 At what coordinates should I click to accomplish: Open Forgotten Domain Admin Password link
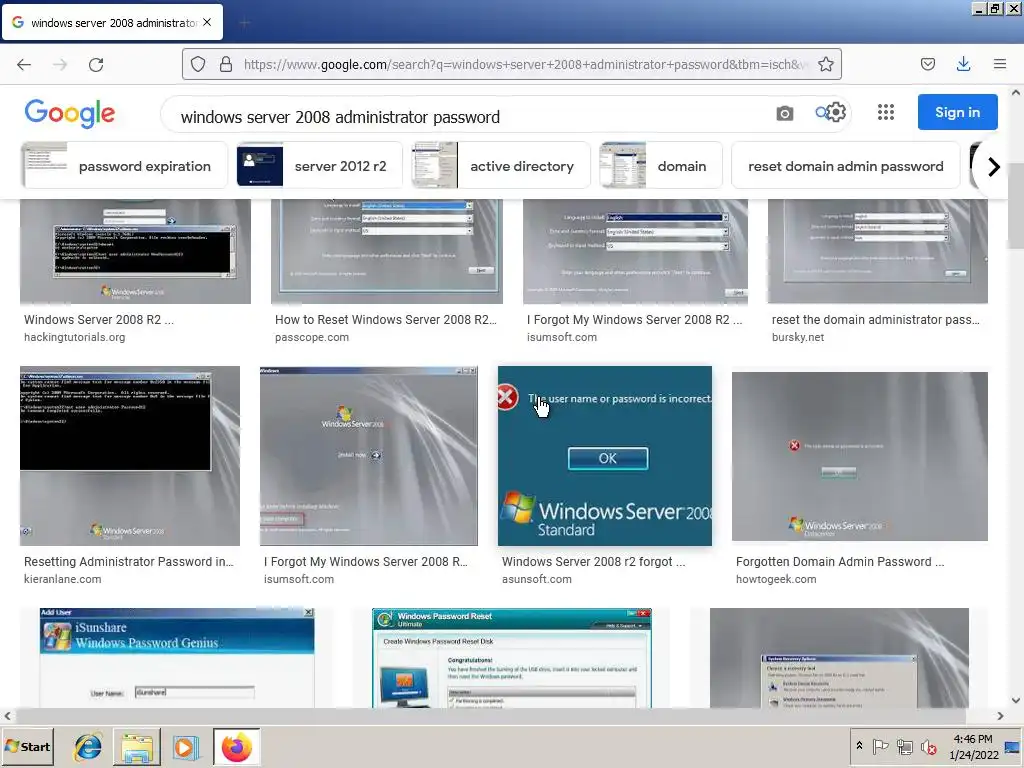840,562
